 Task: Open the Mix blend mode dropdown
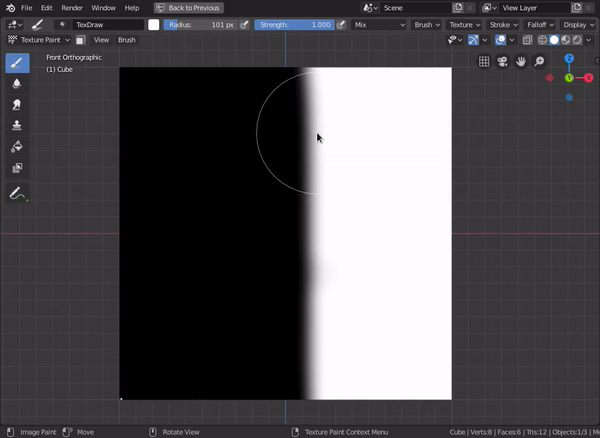(378, 24)
